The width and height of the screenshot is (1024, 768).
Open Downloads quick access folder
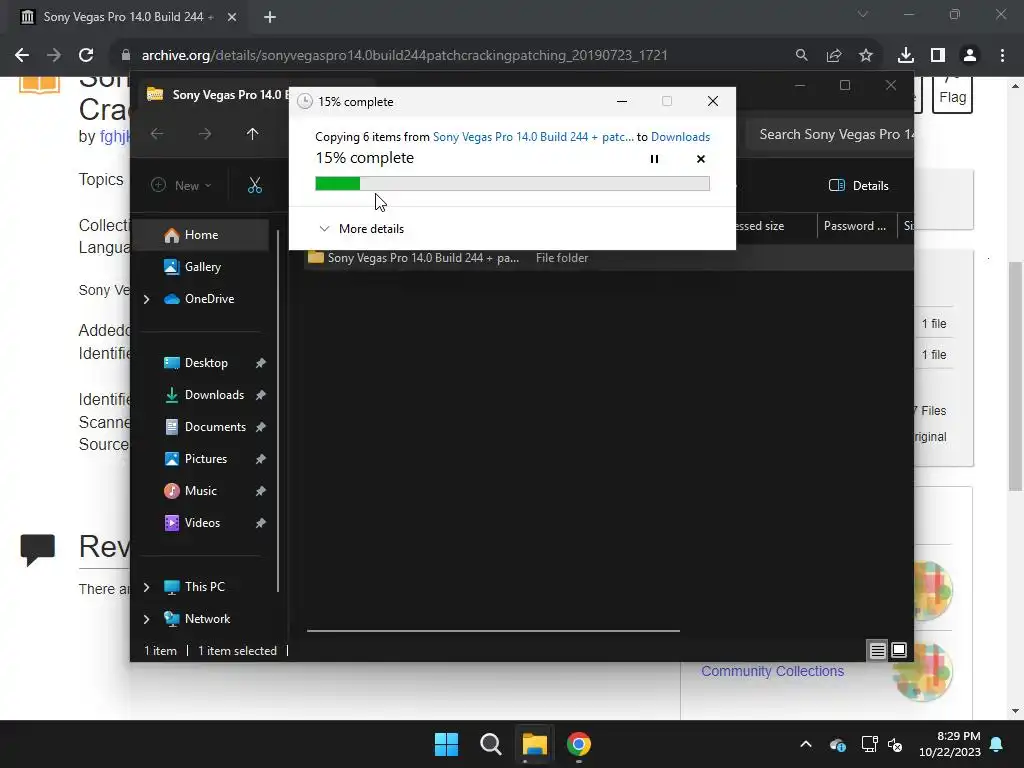click(214, 394)
